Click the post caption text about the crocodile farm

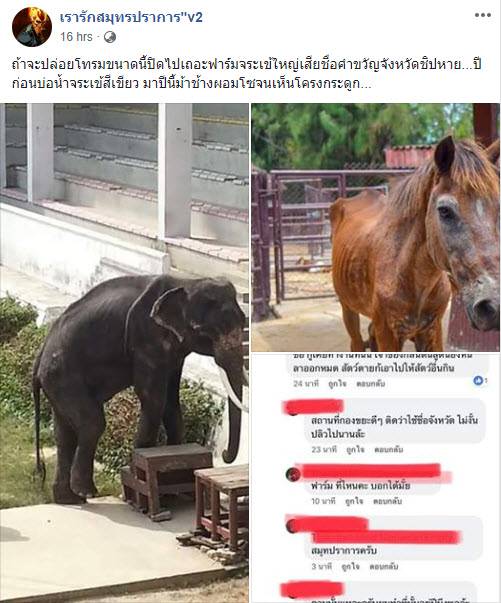click(x=247, y=74)
